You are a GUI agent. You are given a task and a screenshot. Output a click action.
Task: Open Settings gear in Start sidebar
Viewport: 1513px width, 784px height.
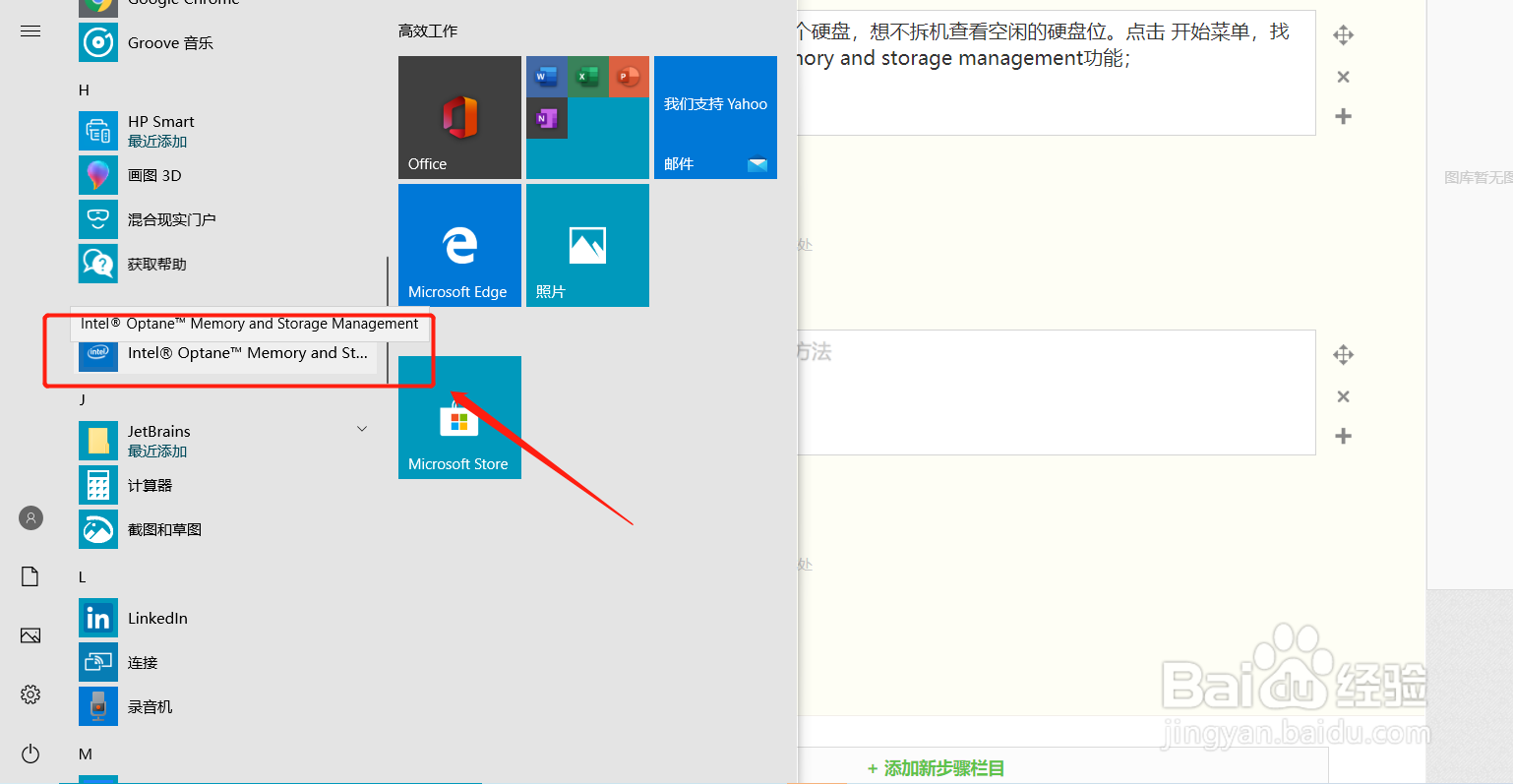(30, 694)
